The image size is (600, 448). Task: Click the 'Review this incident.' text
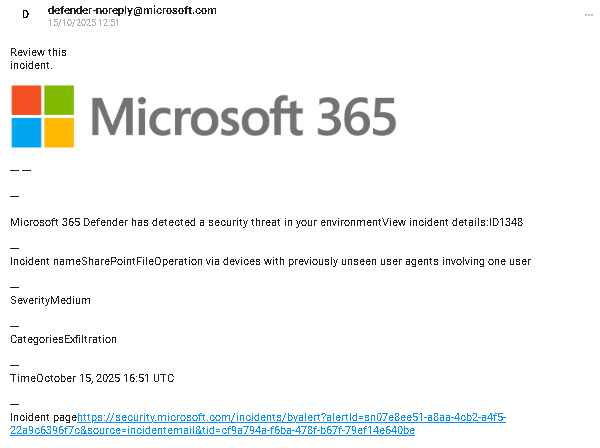[38, 58]
